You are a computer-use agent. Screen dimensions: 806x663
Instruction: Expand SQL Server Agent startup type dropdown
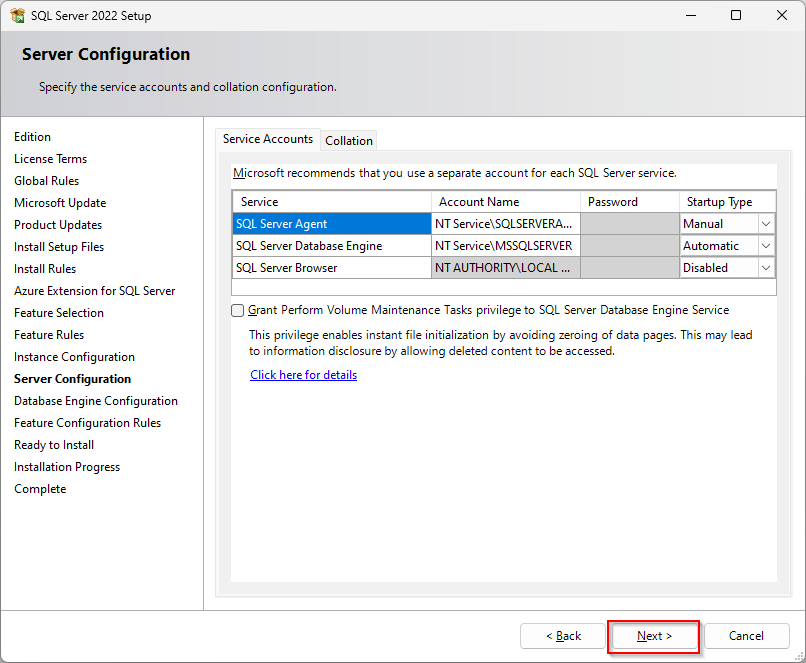click(766, 224)
